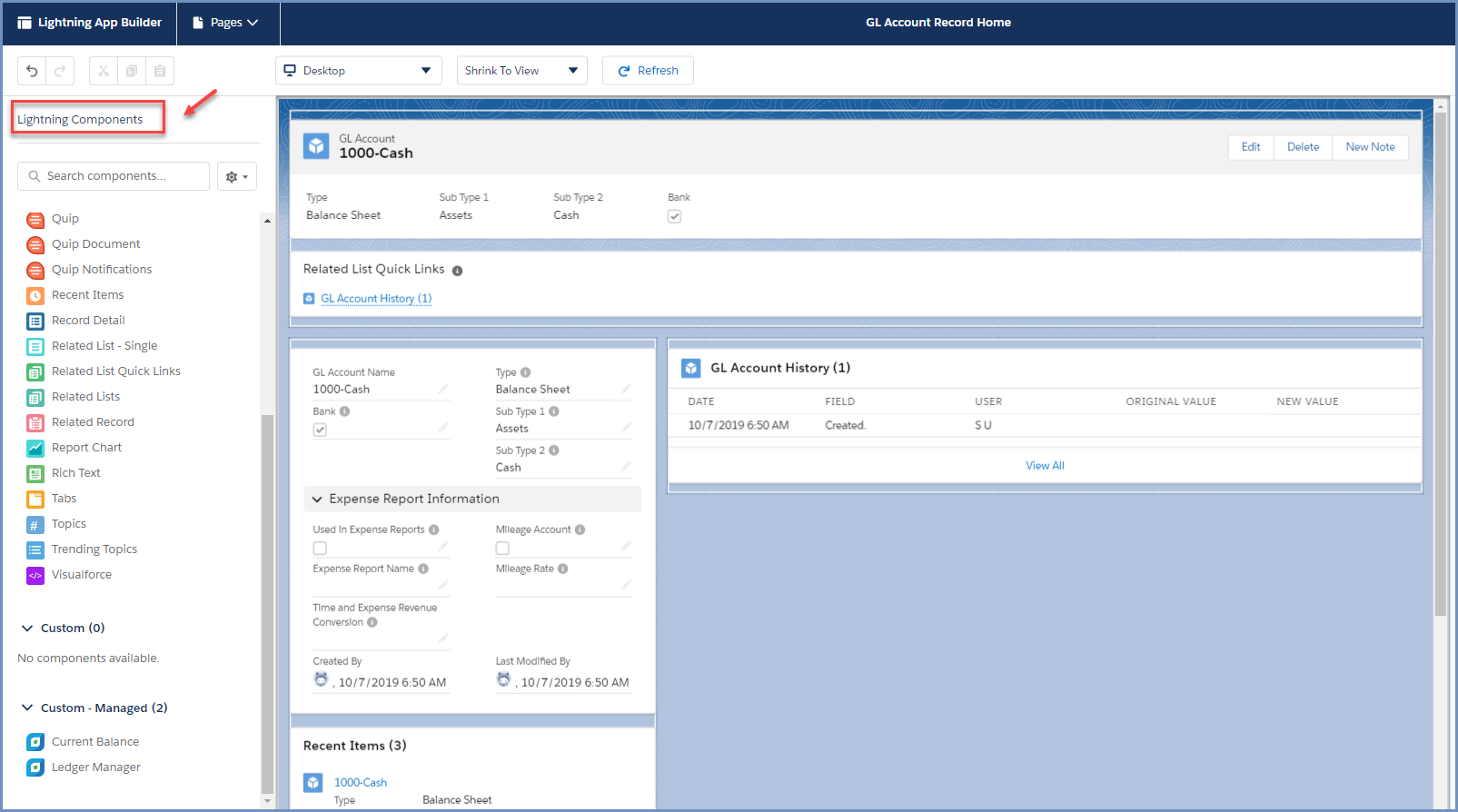The width and height of the screenshot is (1458, 812).
Task: Click the GL Account History card title
Action: point(780,368)
